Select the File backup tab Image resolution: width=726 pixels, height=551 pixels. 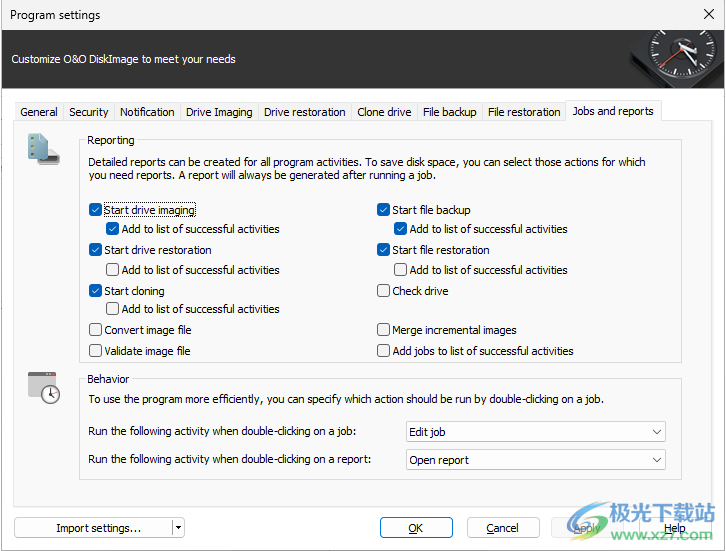click(x=450, y=112)
